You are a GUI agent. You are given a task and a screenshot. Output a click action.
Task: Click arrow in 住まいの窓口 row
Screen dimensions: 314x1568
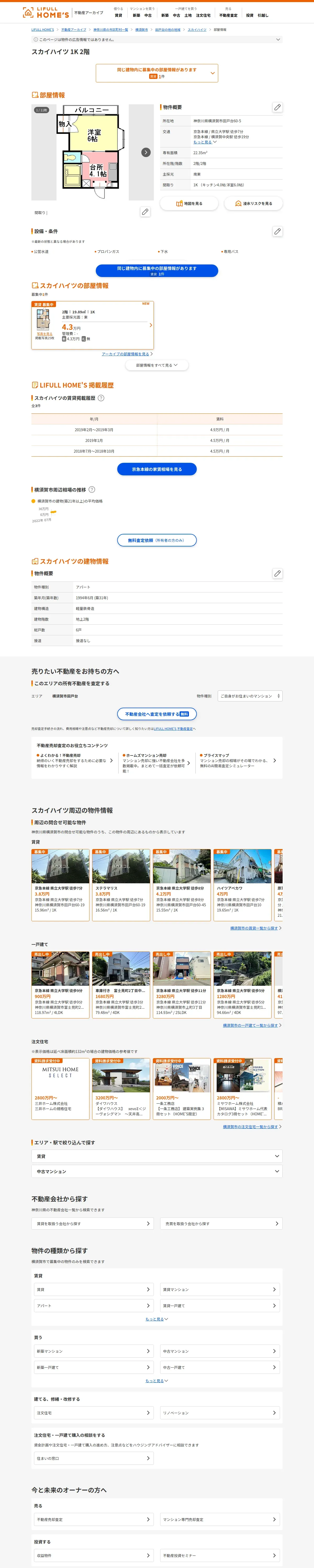[148, 1459]
